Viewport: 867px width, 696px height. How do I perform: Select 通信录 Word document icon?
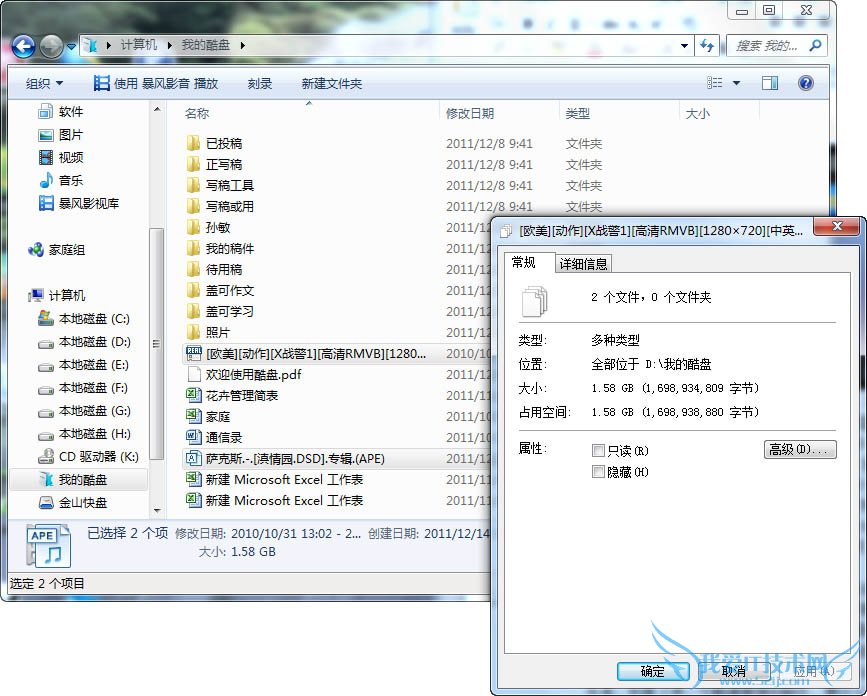point(193,437)
